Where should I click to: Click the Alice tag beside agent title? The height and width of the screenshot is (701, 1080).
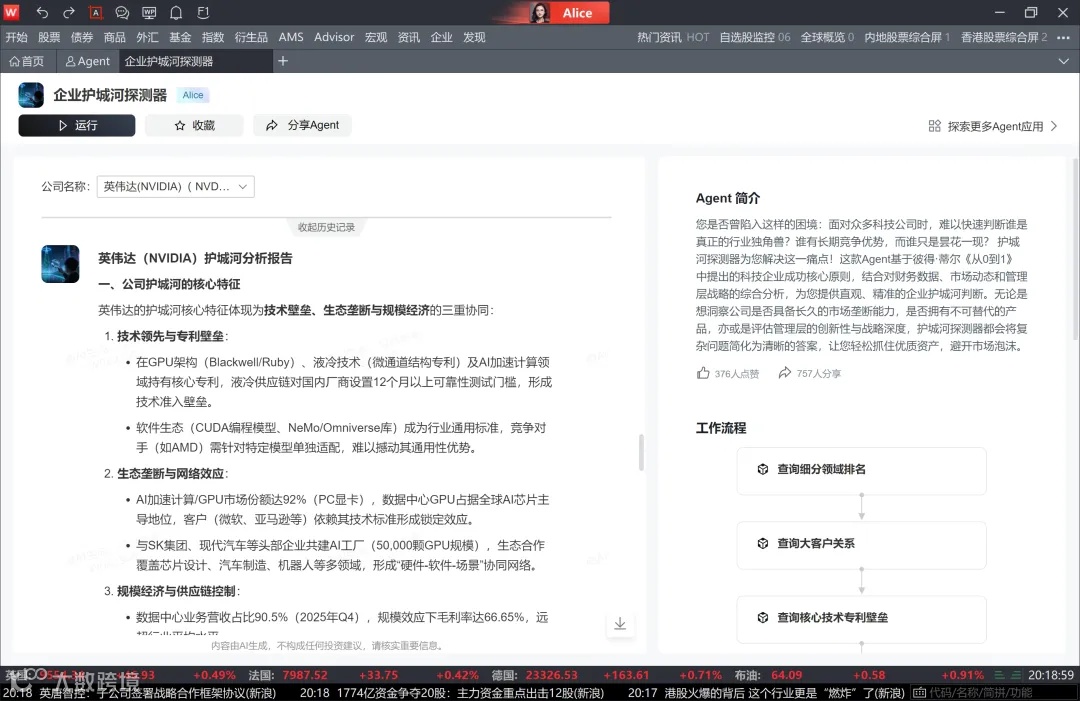point(193,95)
